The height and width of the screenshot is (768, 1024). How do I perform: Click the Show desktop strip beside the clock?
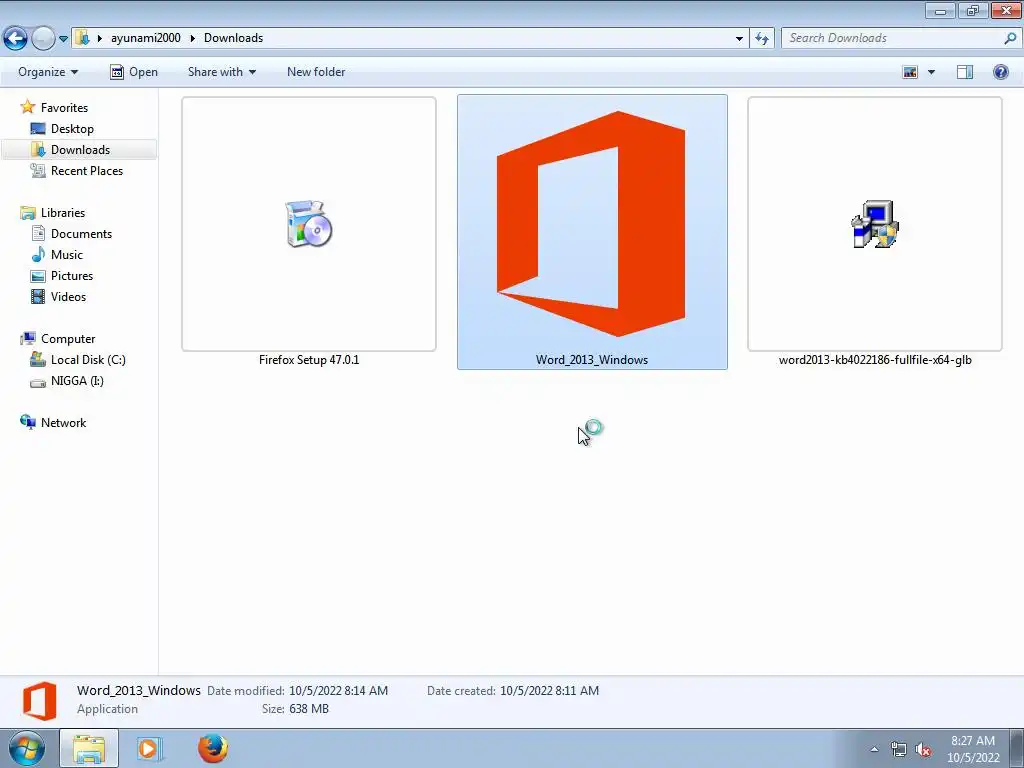(1016, 748)
